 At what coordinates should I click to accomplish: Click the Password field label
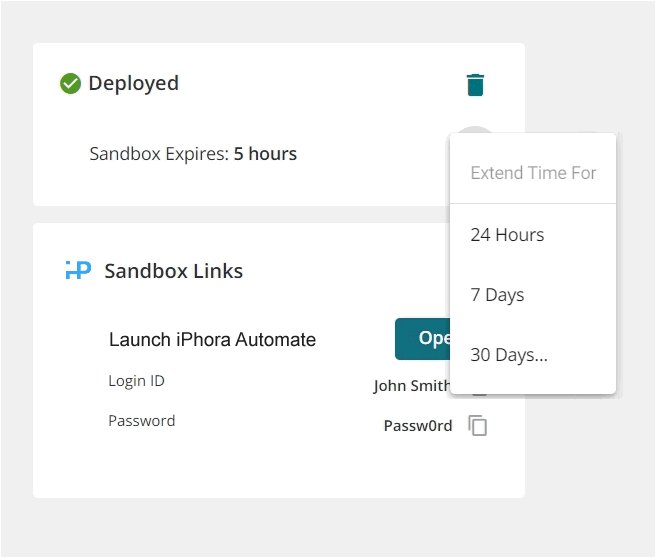pos(141,420)
